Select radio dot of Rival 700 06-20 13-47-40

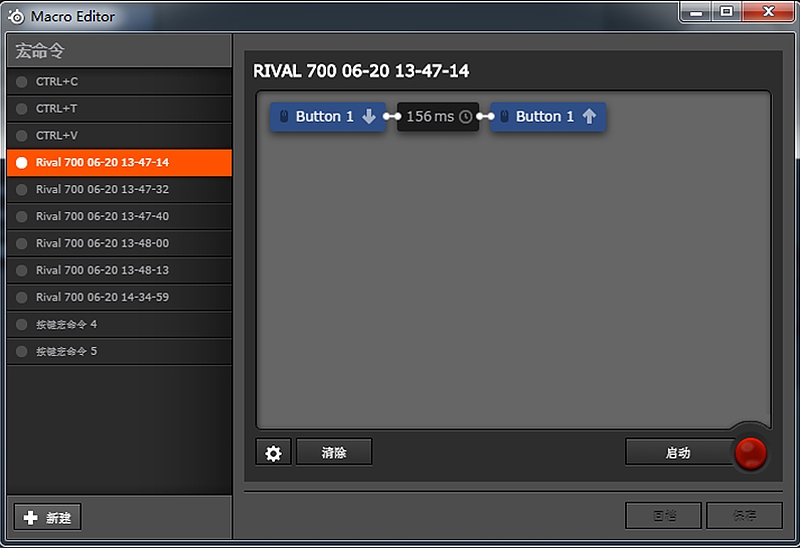[21, 217]
